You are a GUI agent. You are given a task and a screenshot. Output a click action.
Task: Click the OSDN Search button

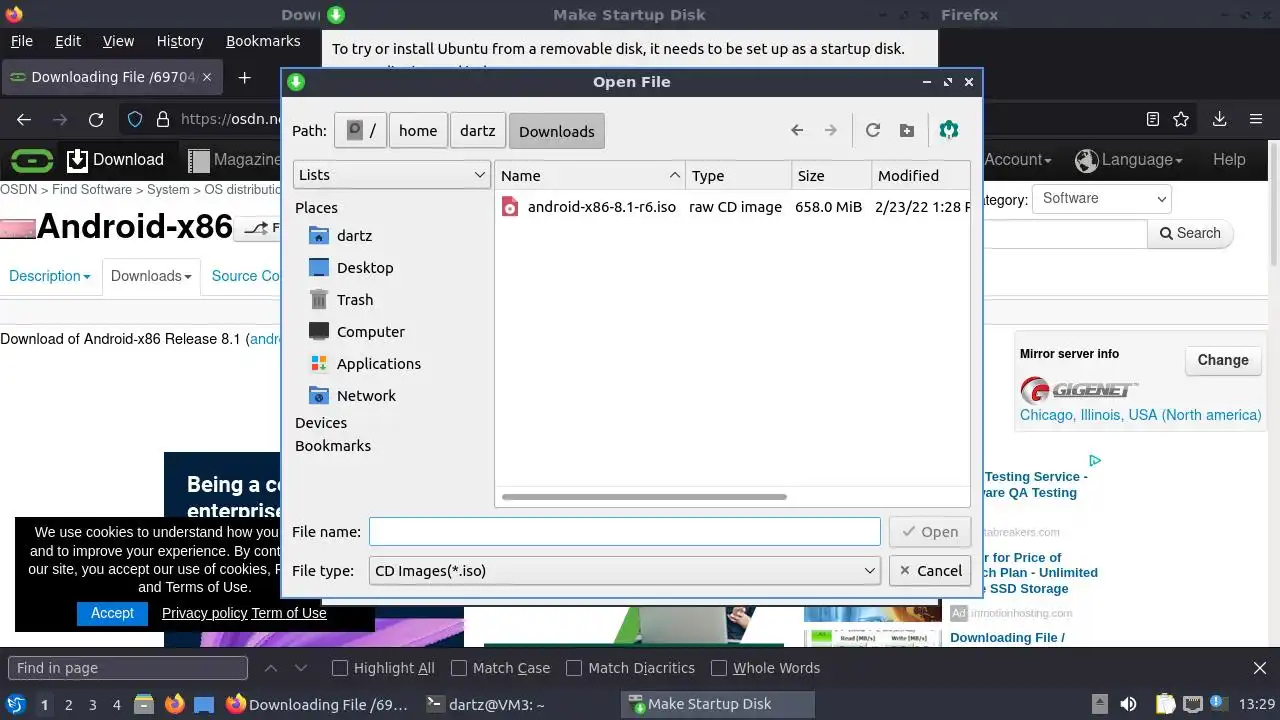(1190, 233)
